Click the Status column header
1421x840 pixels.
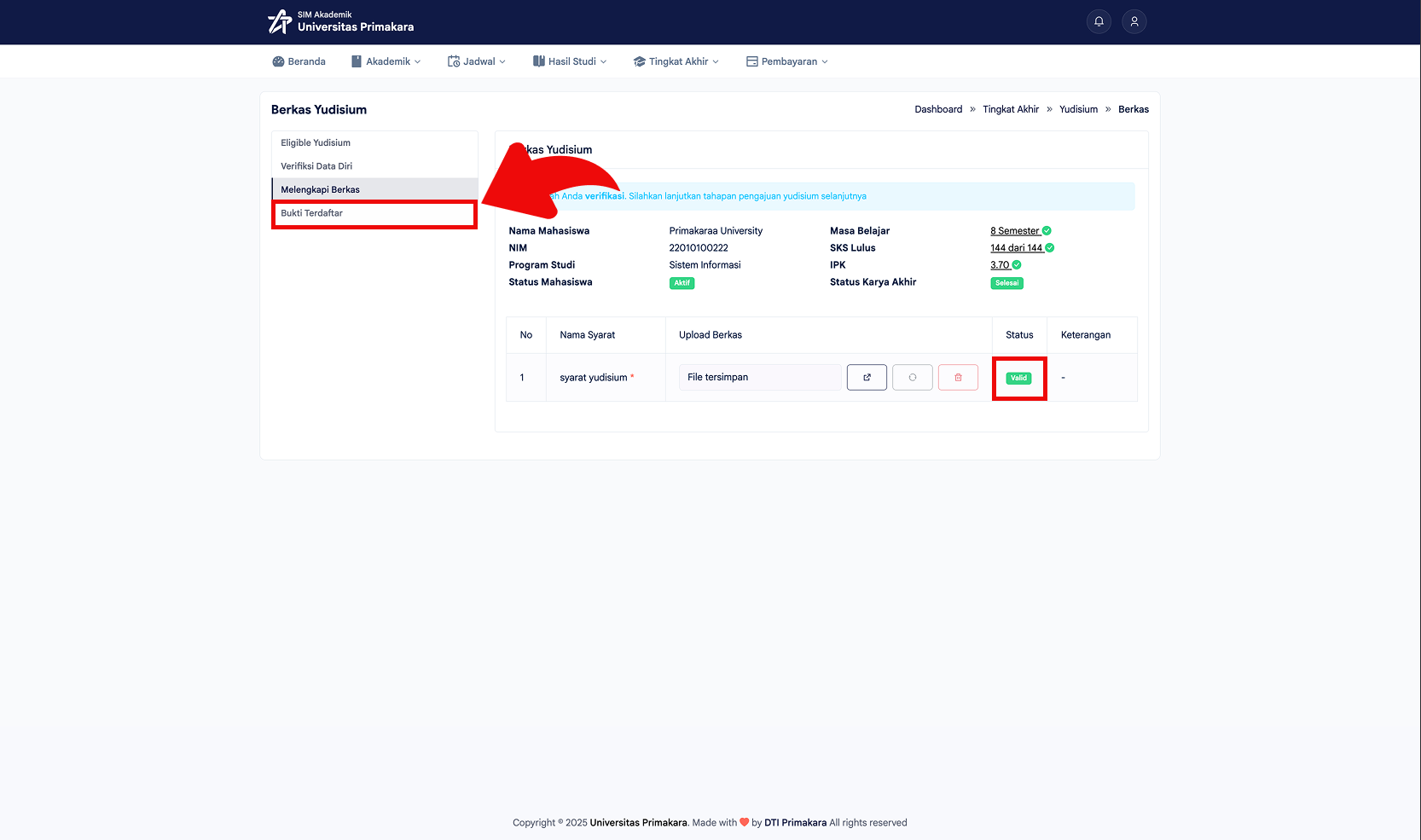[1019, 335]
